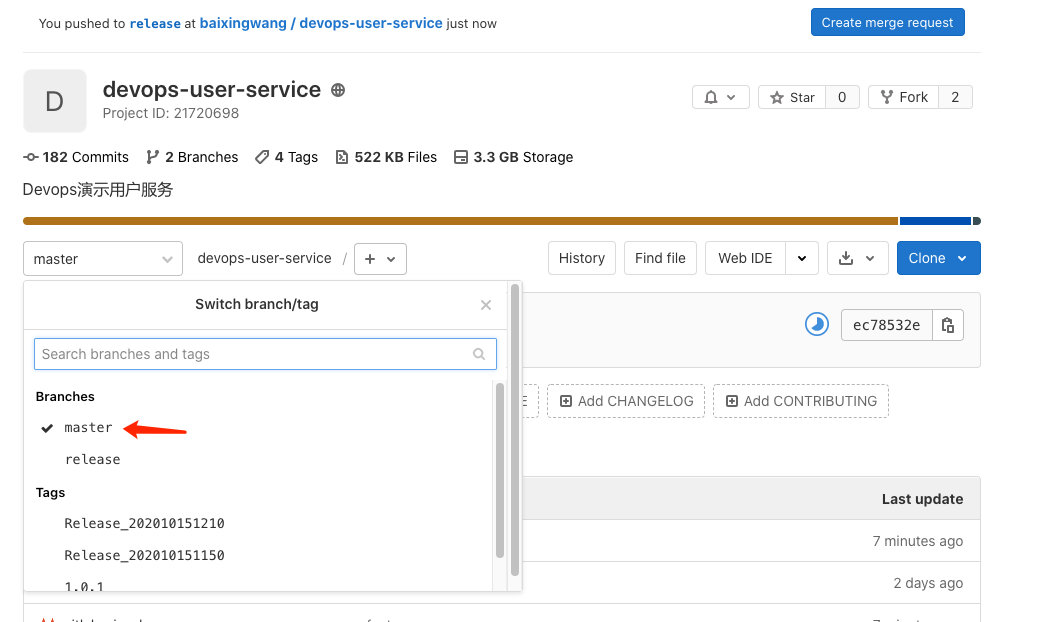Click Add CONTRIBUTING button
1050x622 pixels.
point(801,401)
